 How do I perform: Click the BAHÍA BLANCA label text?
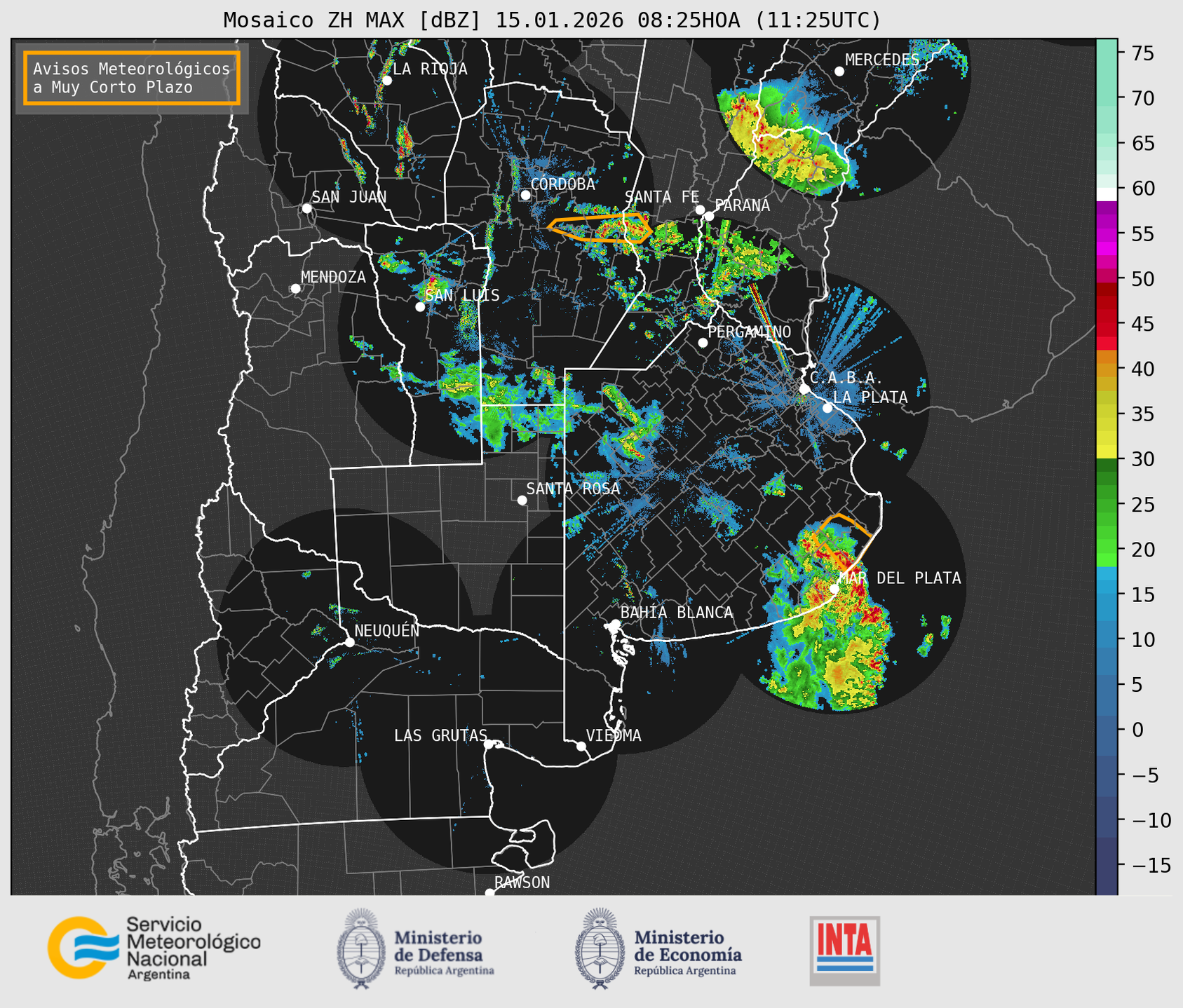tap(677, 613)
